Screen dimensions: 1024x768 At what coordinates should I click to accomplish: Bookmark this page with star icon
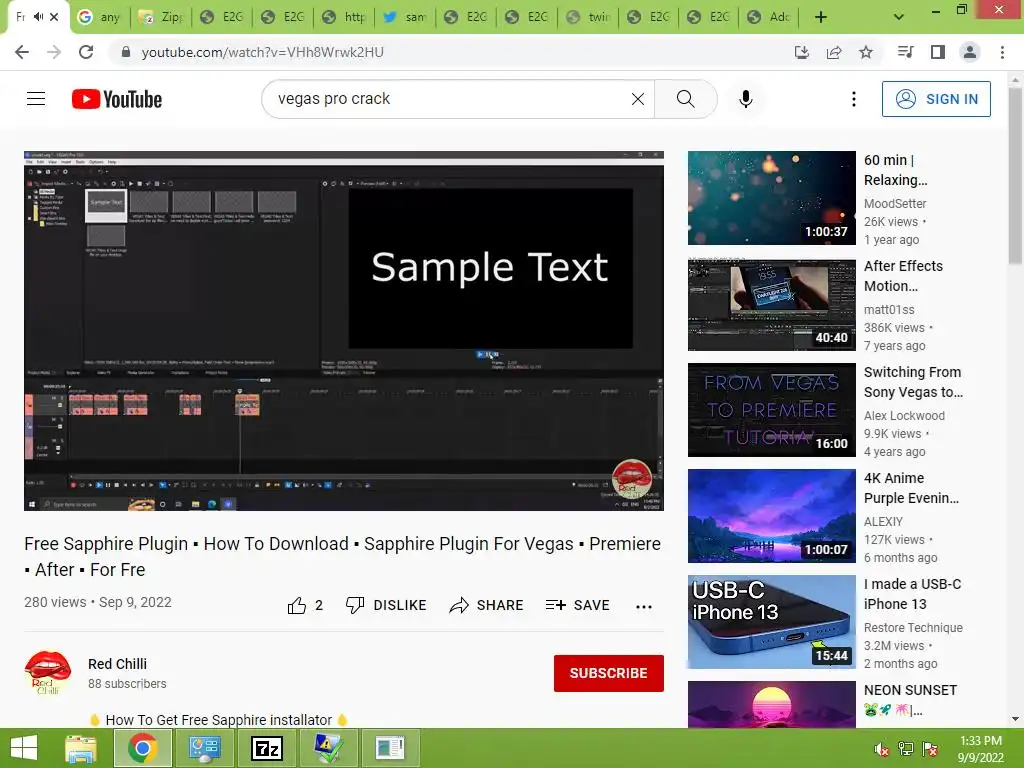point(866,52)
